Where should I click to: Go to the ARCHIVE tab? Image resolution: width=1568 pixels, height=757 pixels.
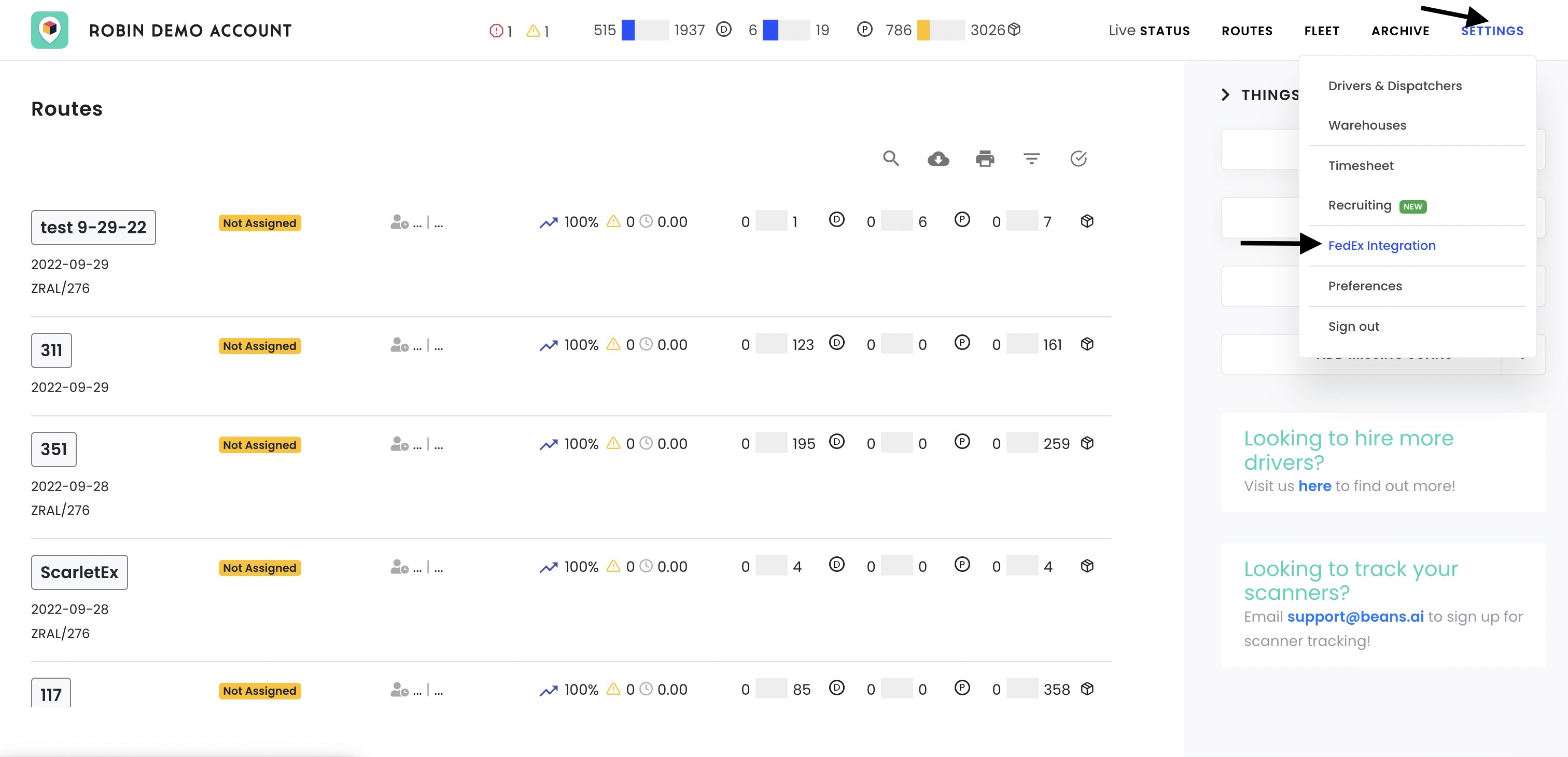pyautogui.click(x=1400, y=31)
